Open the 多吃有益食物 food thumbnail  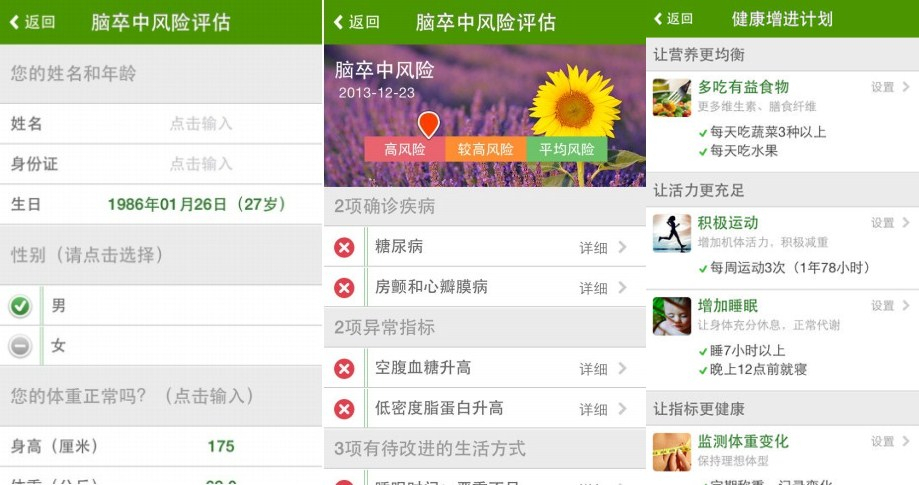pyautogui.click(x=672, y=97)
